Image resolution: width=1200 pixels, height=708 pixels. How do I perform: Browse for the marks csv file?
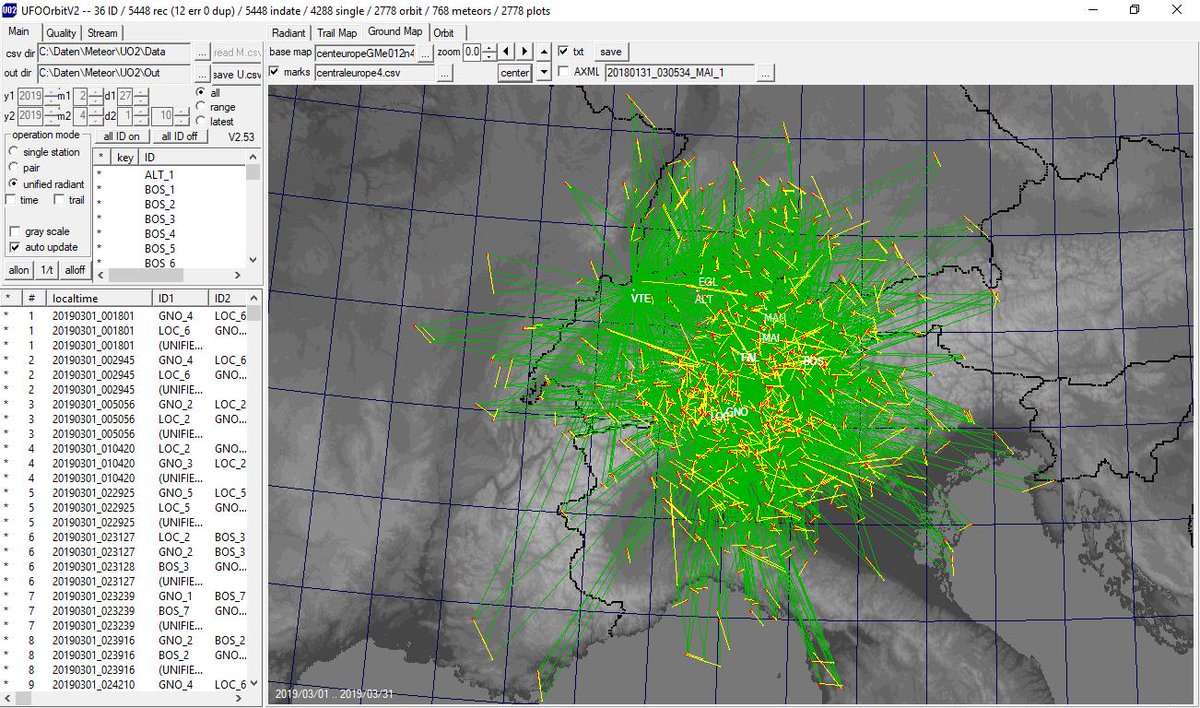tap(445, 72)
